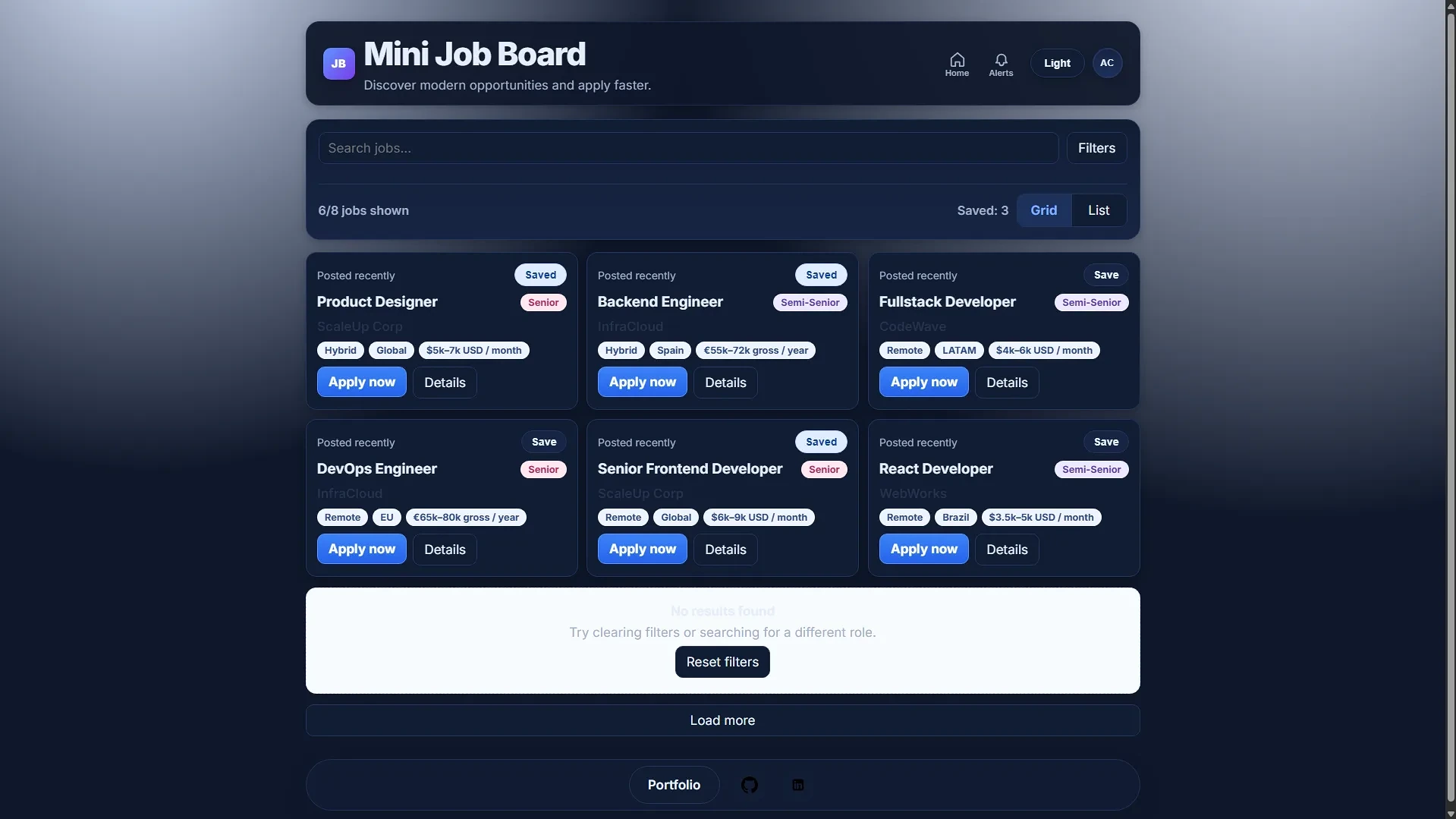Click the EU tag on DevOps Engineer
The height and width of the screenshot is (819, 1456).
click(386, 517)
